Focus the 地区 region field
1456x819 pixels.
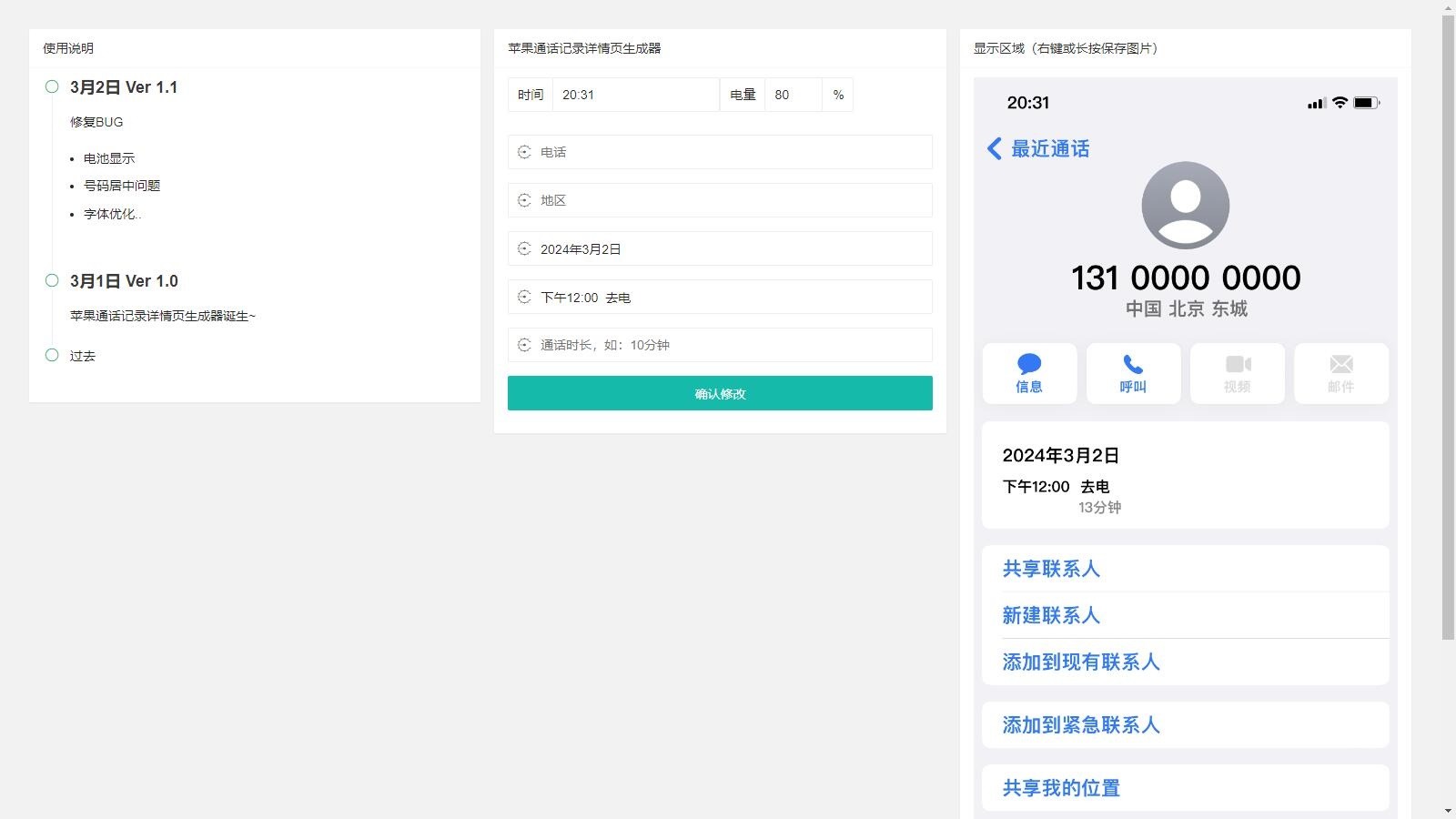tap(720, 200)
